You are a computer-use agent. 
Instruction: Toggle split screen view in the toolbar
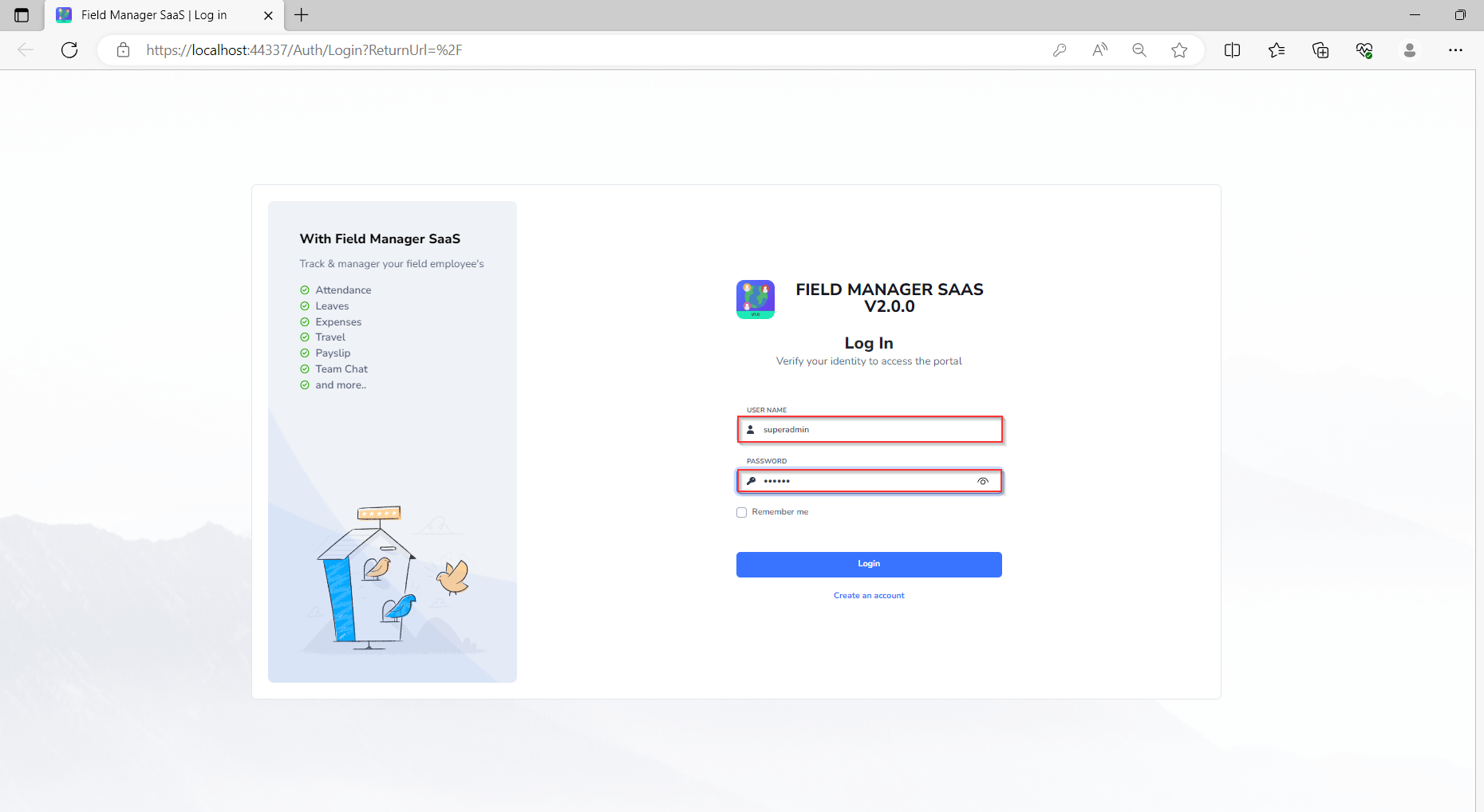pyautogui.click(x=1232, y=49)
